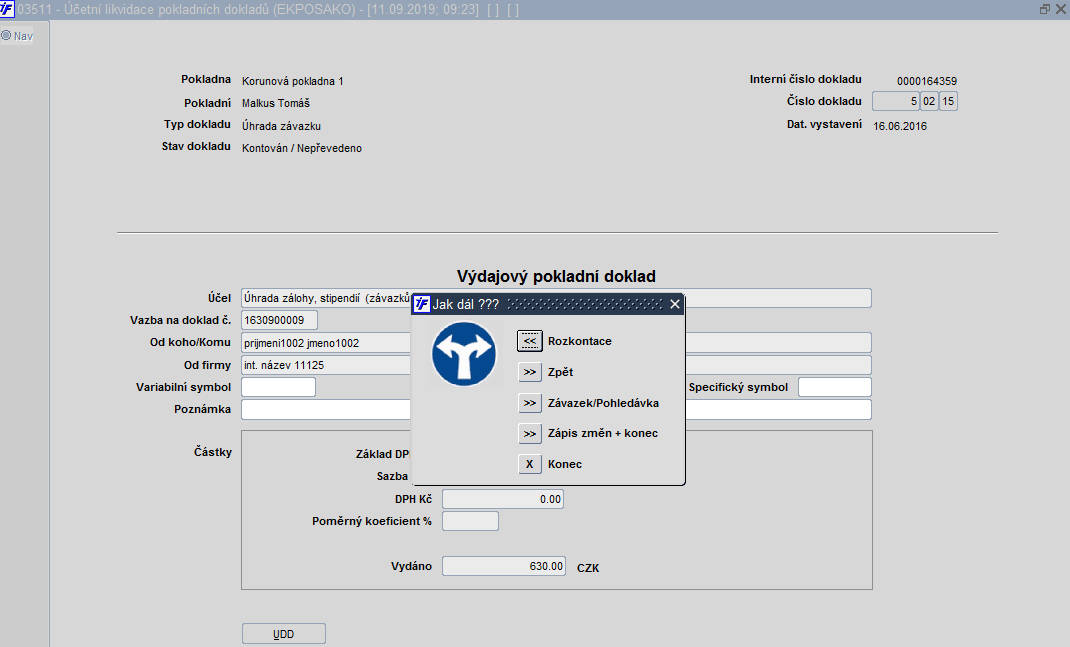Click the application icon in main title bar
This screenshot has width=1070, height=647.
[x=7, y=9]
